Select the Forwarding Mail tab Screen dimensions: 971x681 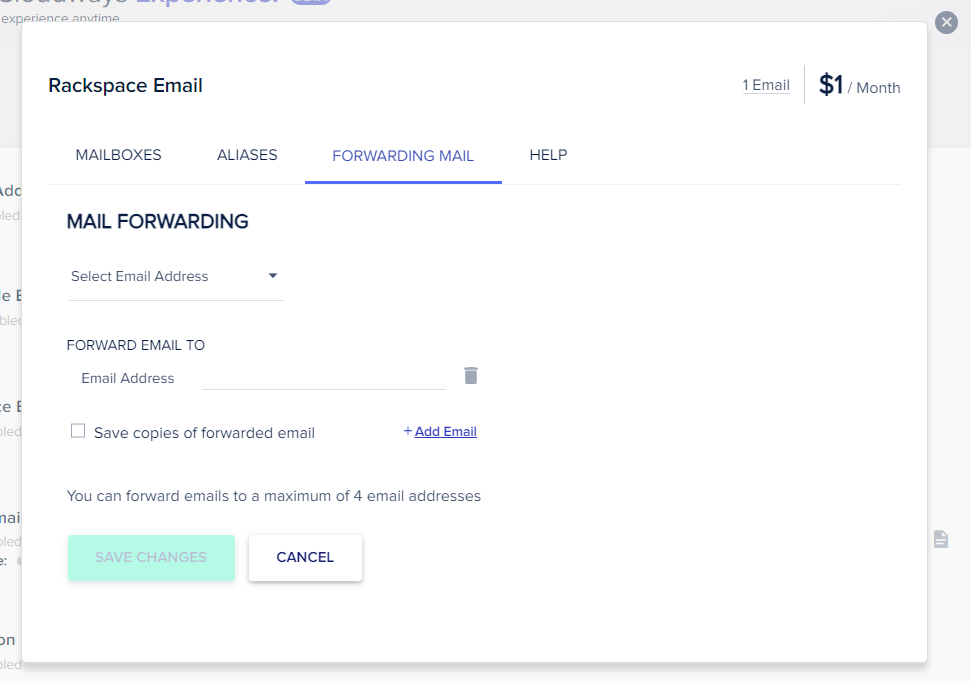click(403, 155)
